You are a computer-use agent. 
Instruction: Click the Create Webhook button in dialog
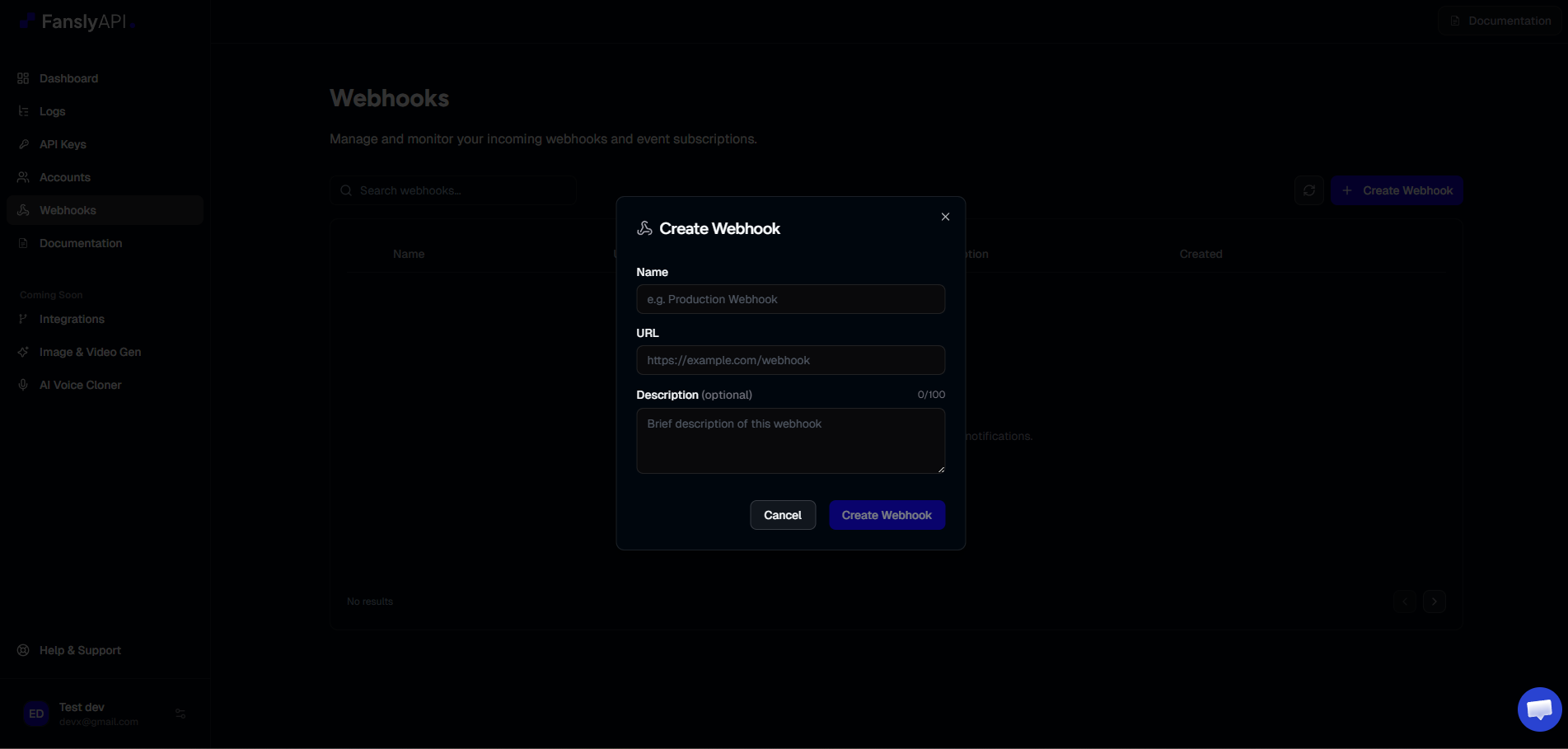click(x=887, y=514)
